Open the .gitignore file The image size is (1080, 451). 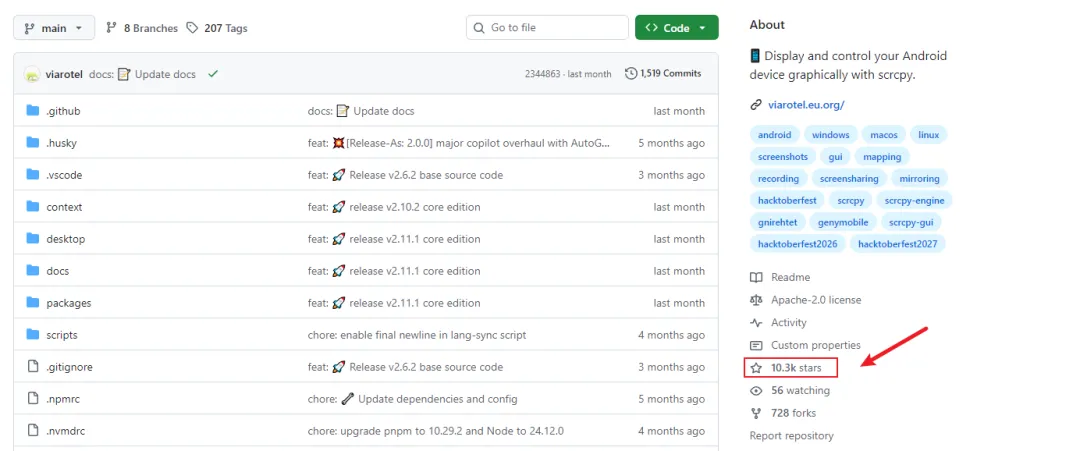tap(70, 367)
